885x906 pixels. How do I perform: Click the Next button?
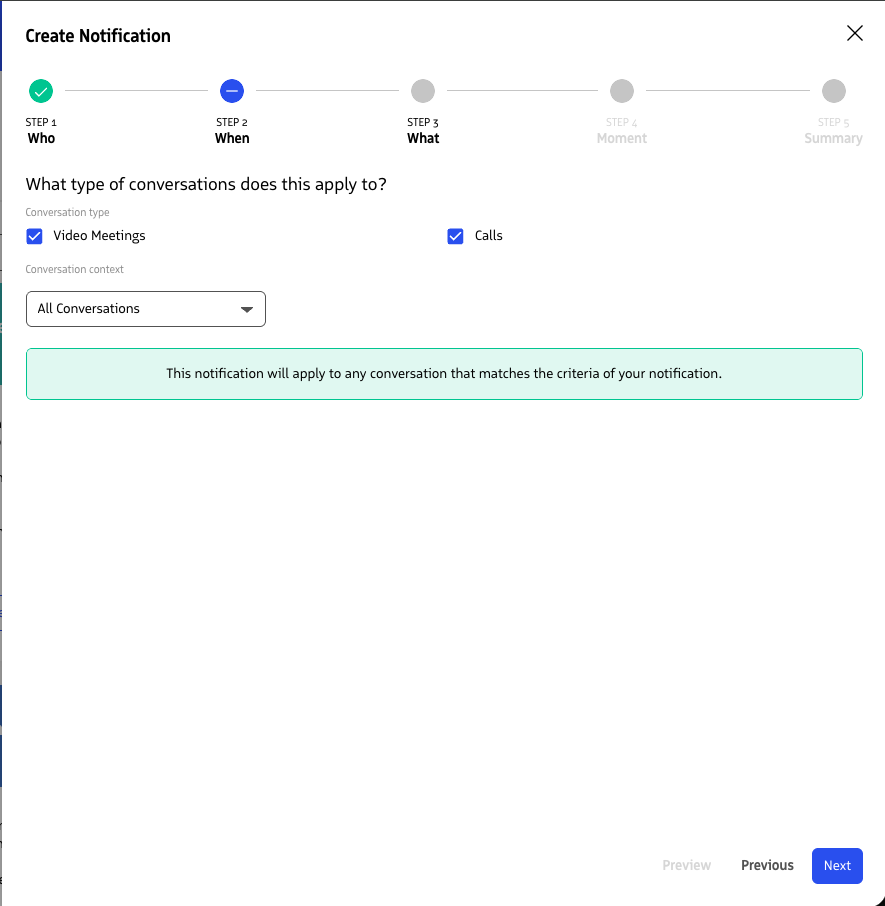tap(837, 866)
